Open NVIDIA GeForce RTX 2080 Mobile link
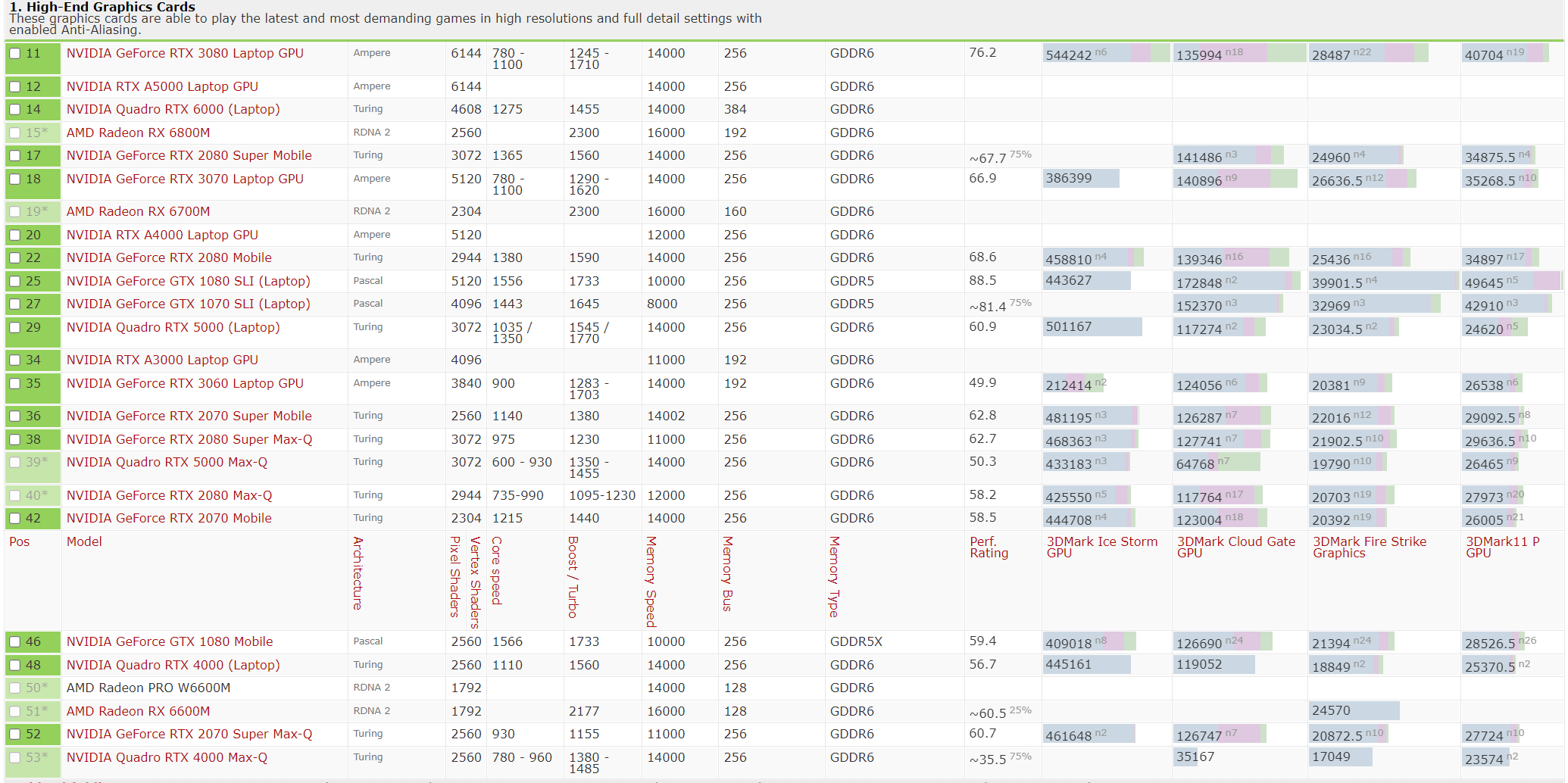Screen dimensions: 1568x783 169,257
